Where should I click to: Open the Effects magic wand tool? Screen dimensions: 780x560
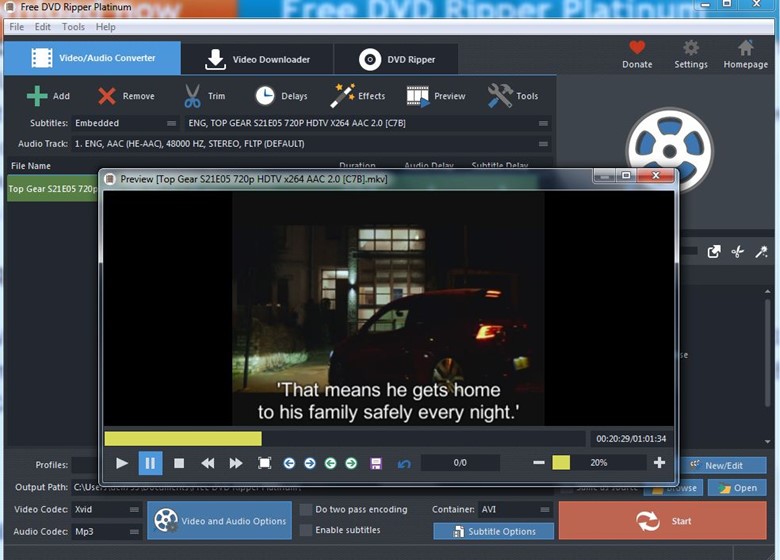click(358, 96)
